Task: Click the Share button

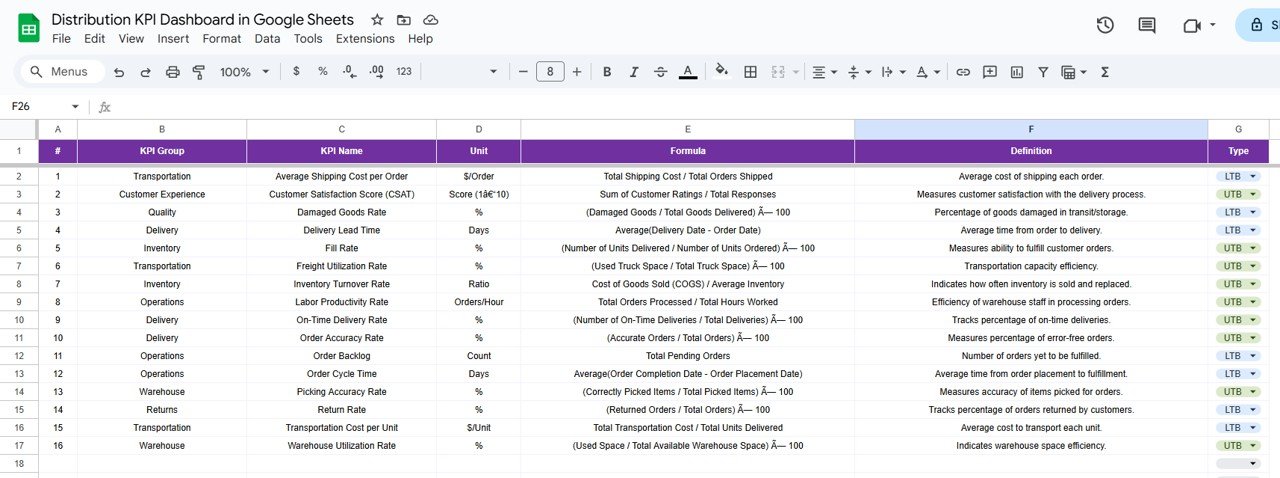Action: point(1257,25)
